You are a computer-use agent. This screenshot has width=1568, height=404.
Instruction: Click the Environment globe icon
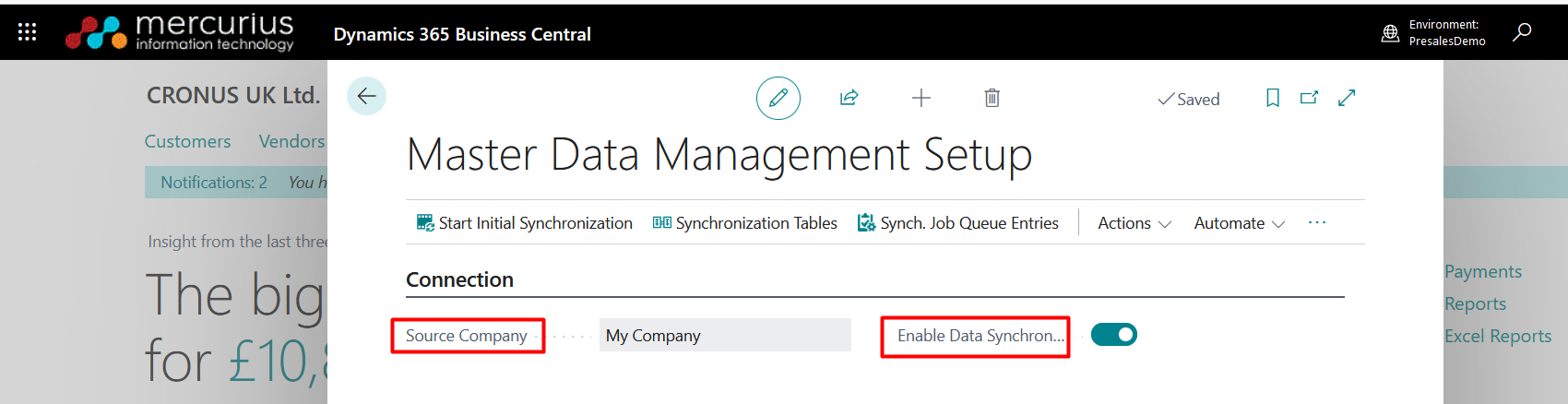(x=1390, y=33)
